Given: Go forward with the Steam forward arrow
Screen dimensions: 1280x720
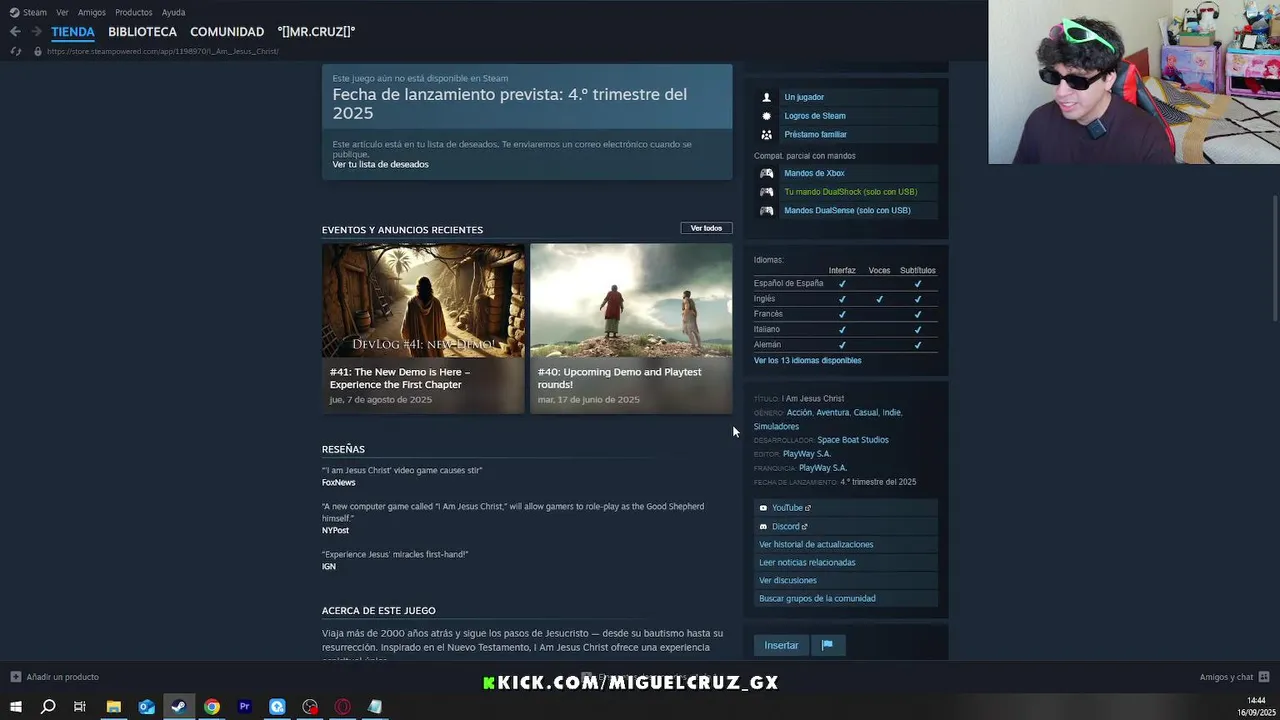Looking at the screenshot, I should click(37, 32).
